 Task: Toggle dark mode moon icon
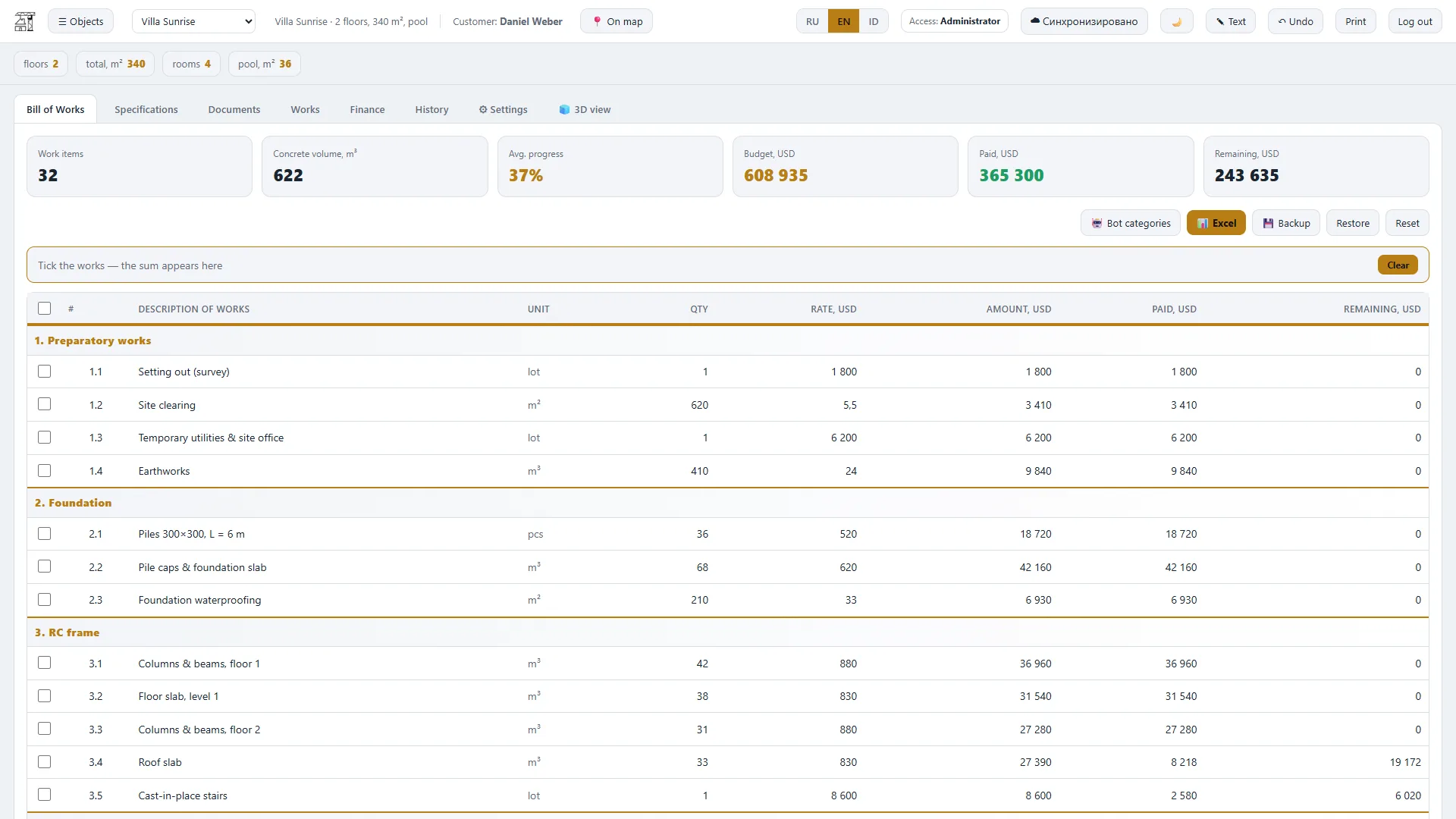click(x=1176, y=21)
